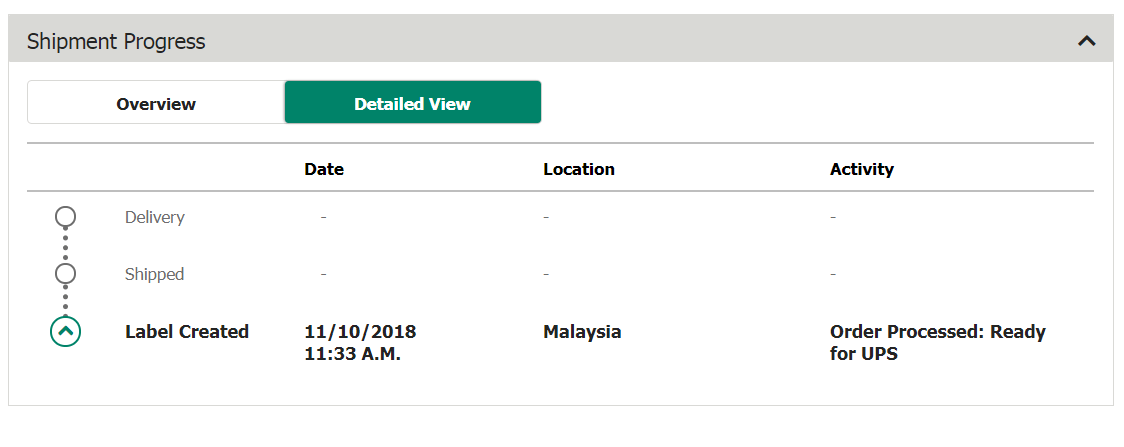Switch to the Overview tab
This screenshot has width=1124, height=447.
pyautogui.click(x=156, y=102)
